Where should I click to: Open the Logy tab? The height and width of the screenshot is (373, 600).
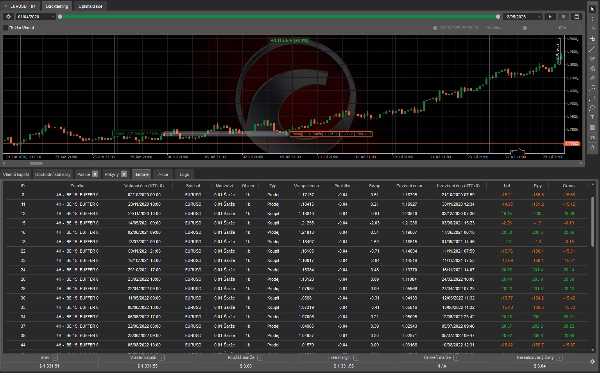[184, 174]
